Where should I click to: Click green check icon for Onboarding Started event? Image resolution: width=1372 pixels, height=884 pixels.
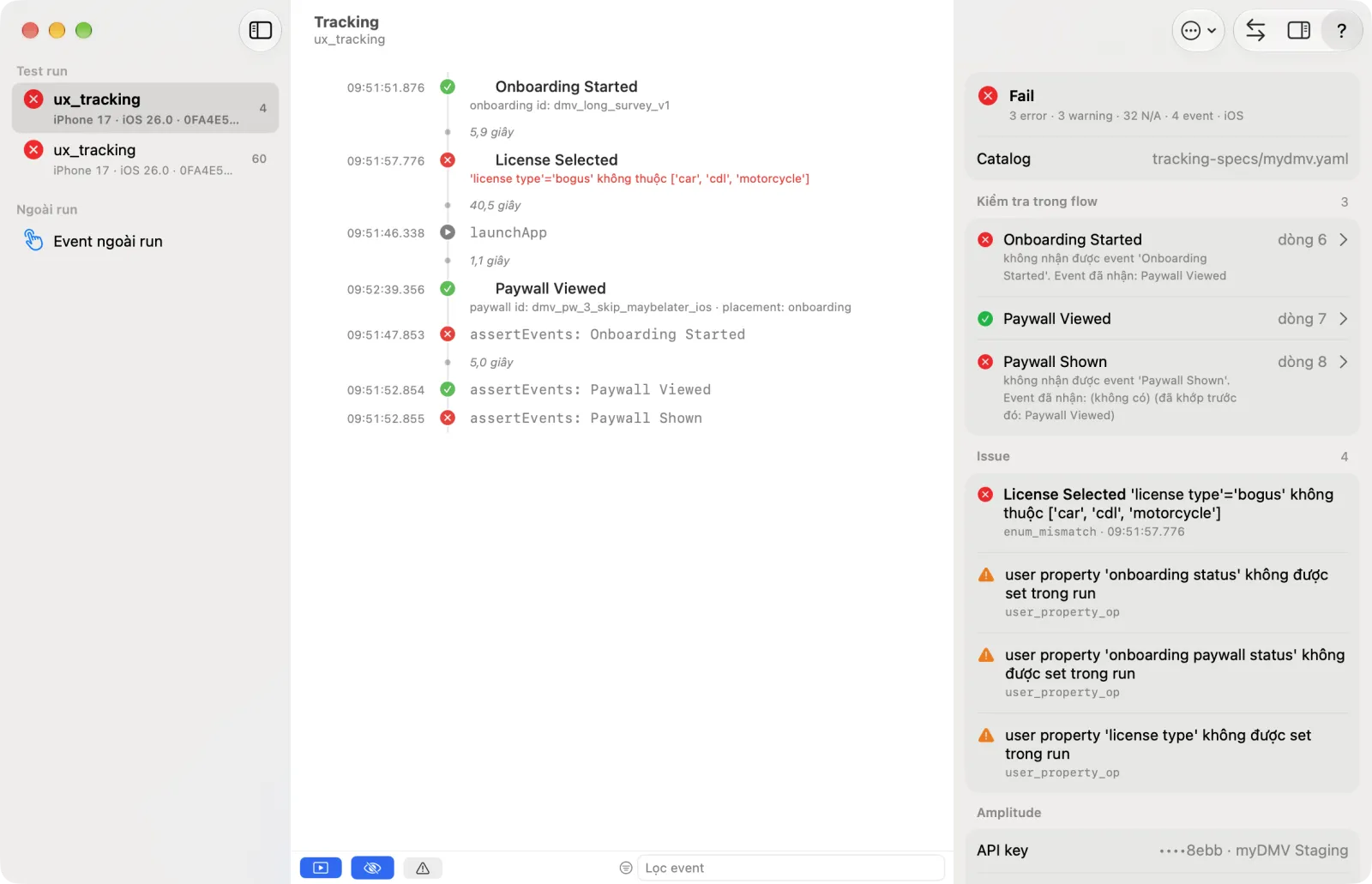pos(448,87)
